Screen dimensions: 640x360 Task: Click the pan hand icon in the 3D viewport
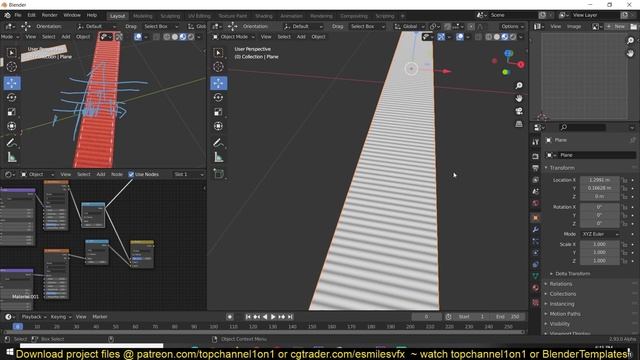[519, 98]
